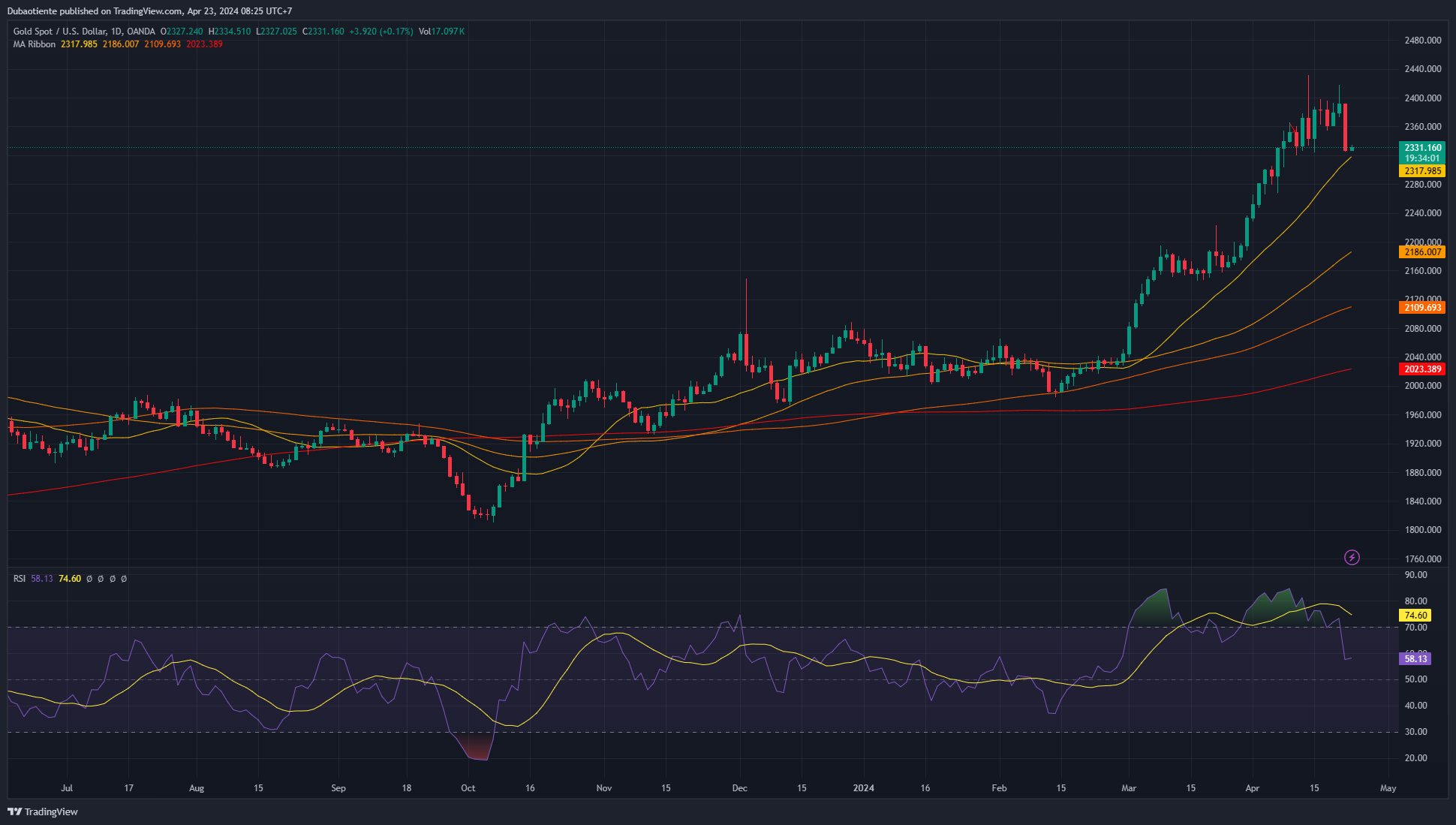1456x825 pixels.
Task: Click the Apr label on time axis
Action: [1253, 788]
